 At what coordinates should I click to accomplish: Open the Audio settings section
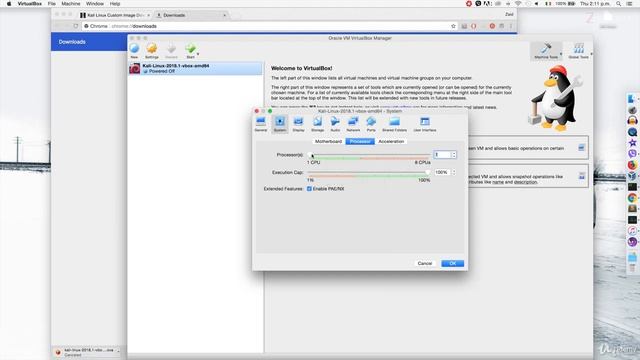[335, 124]
